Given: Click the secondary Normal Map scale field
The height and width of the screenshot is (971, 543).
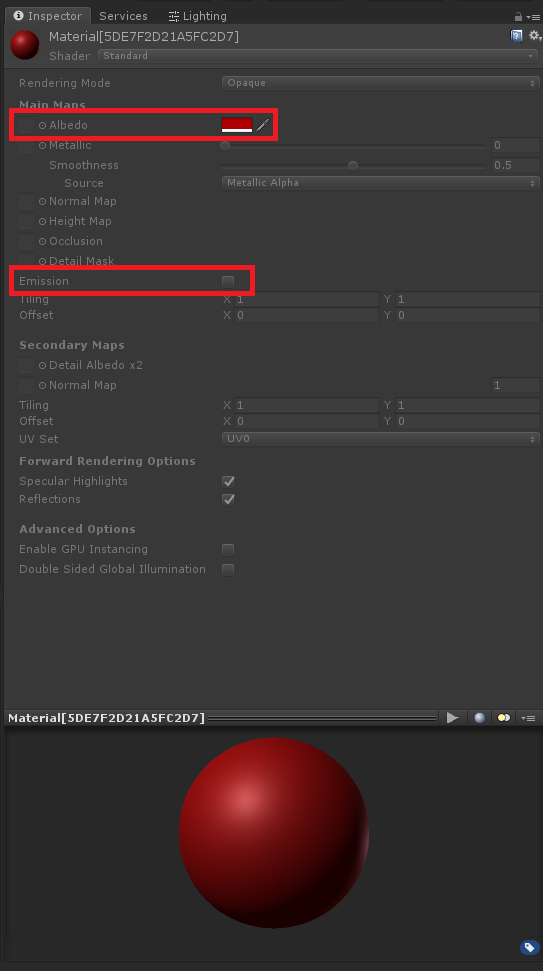Looking at the screenshot, I should [515, 385].
